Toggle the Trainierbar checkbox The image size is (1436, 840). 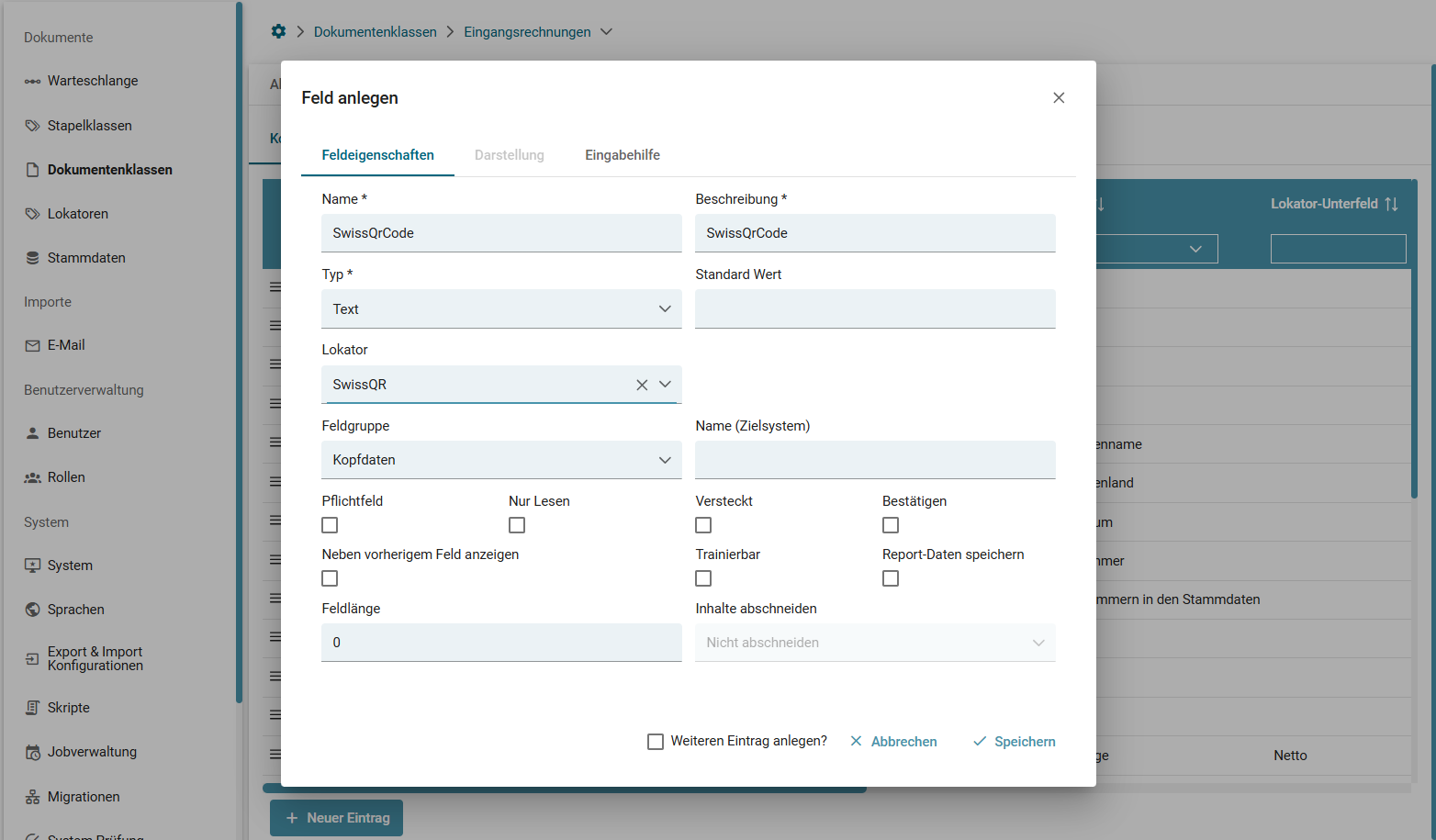(703, 578)
